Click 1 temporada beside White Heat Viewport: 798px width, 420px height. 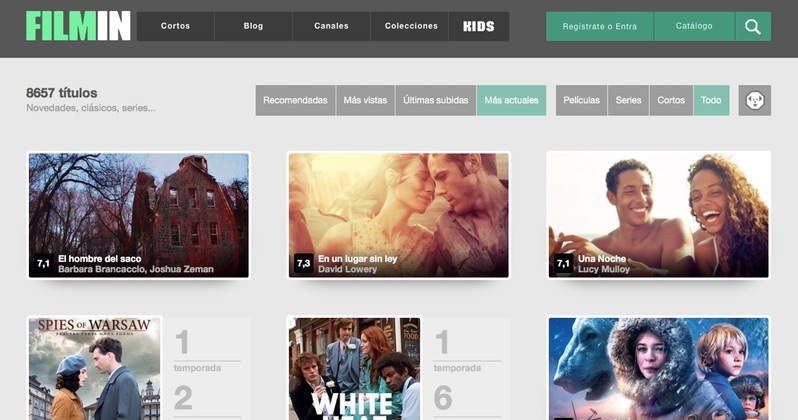[466, 351]
